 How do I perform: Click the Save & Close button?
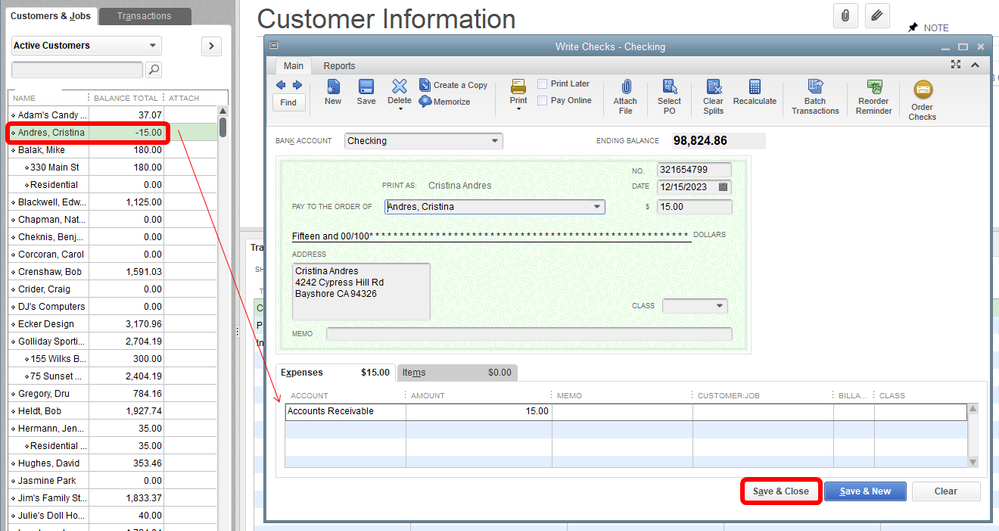(x=780, y=491)
